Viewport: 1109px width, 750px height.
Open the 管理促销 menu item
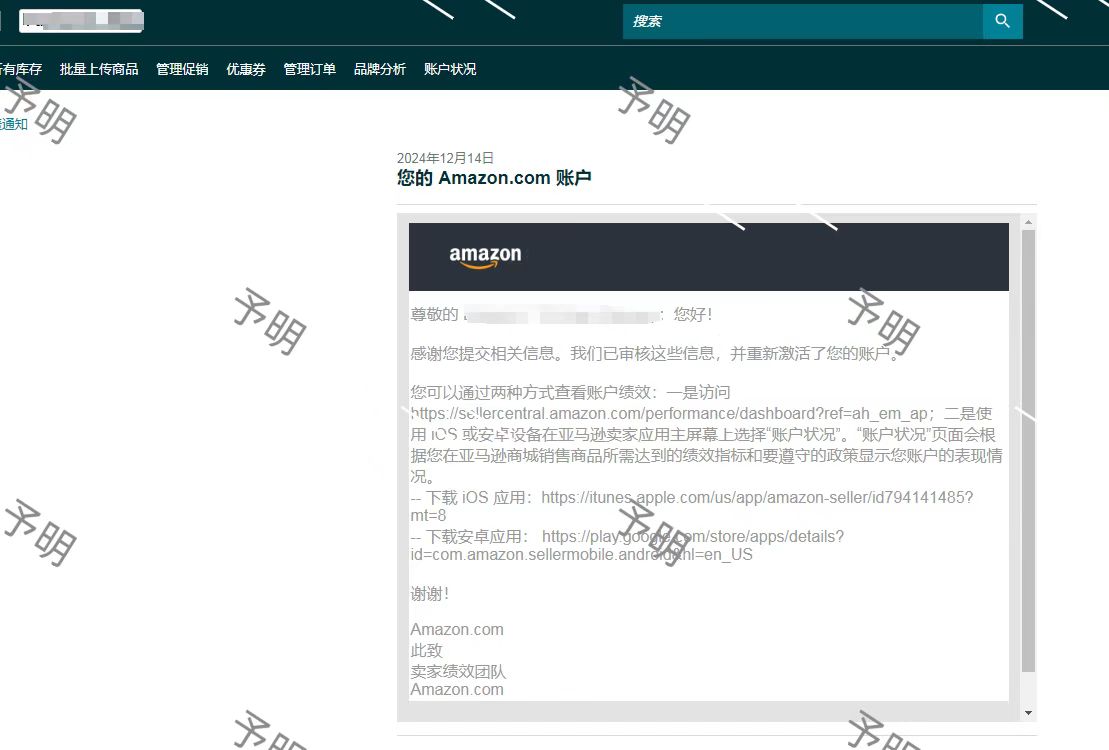pos(182,69)
